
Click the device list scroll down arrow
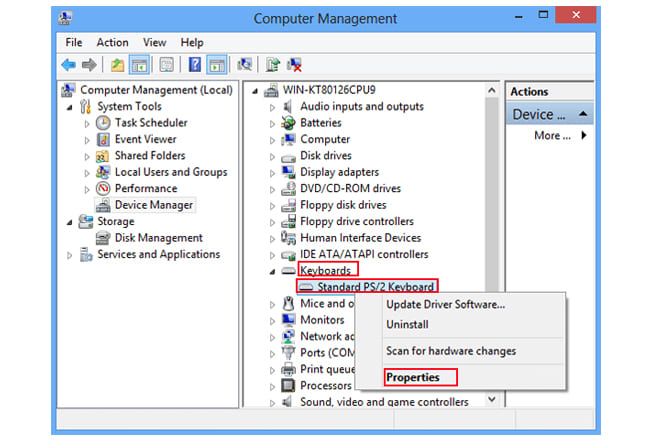[492, 399]
